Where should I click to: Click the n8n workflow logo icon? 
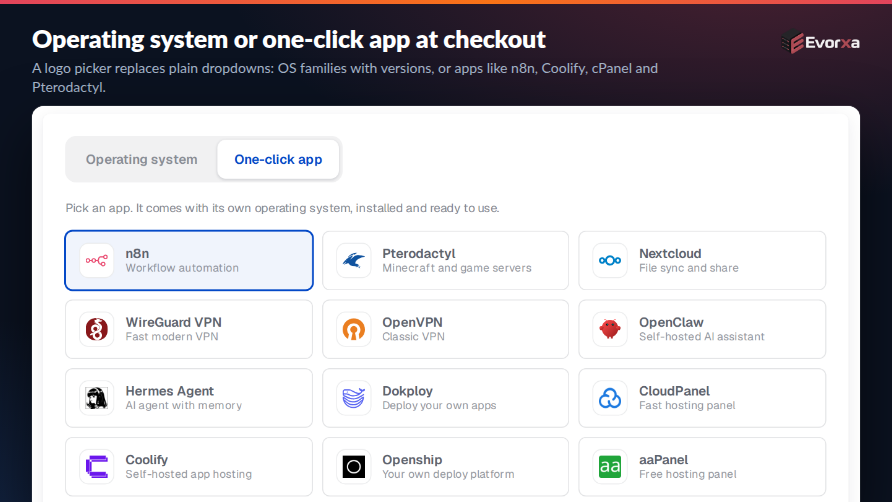point(97,261)
